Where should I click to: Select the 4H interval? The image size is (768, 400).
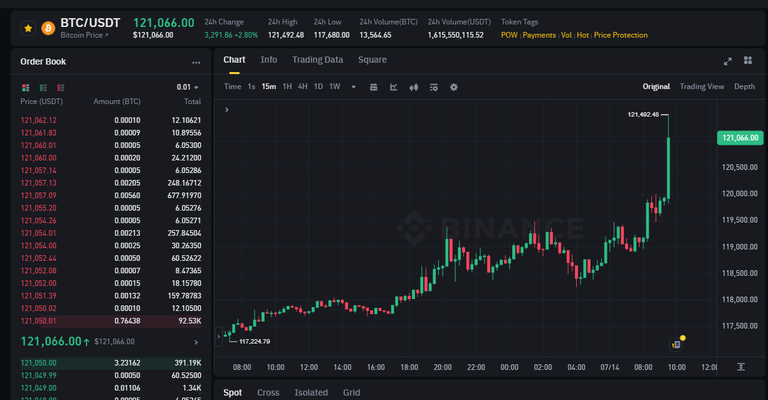(x=303, y=87)
